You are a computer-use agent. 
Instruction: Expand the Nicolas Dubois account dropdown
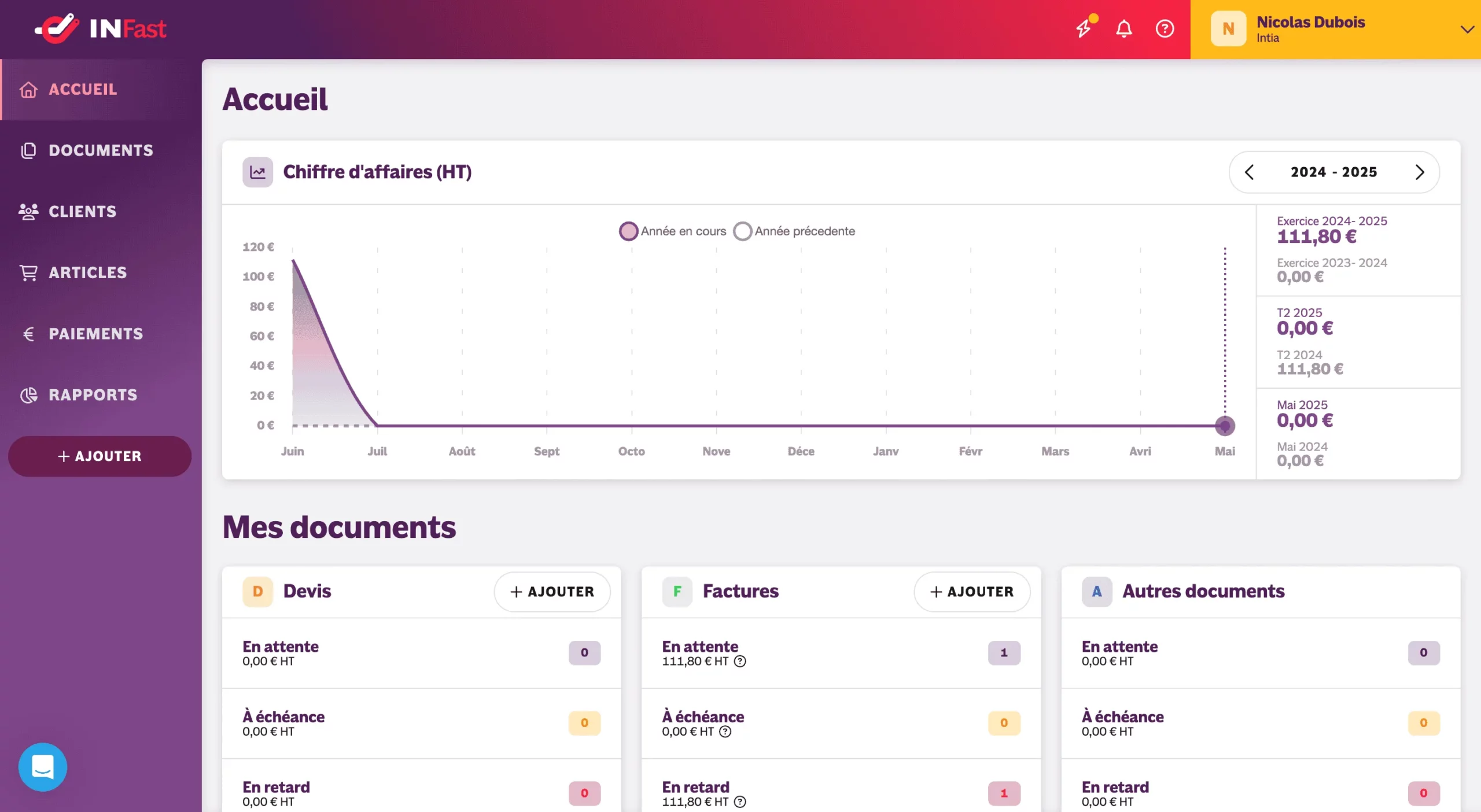point(1467,29)
